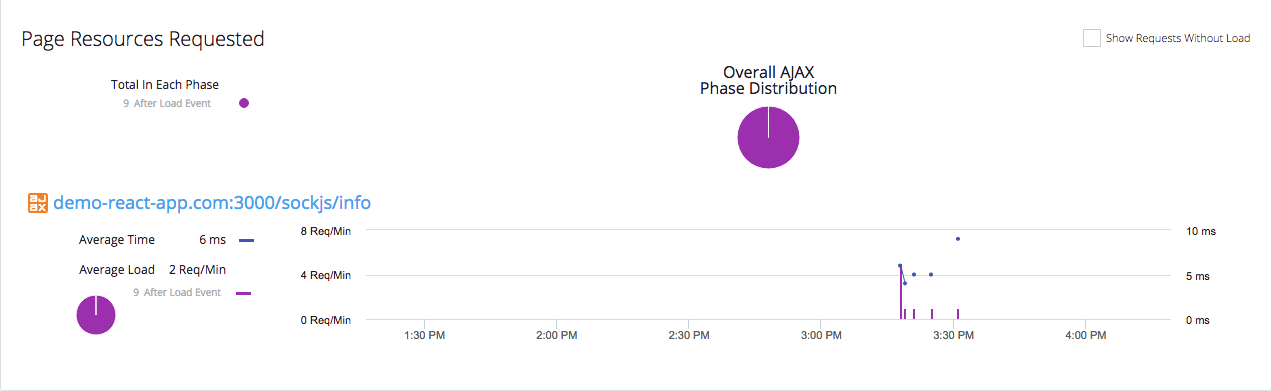Enable Show Requests Without Load checkbox
This screenshot has width=1271, height=391.
click(1091, 38)
